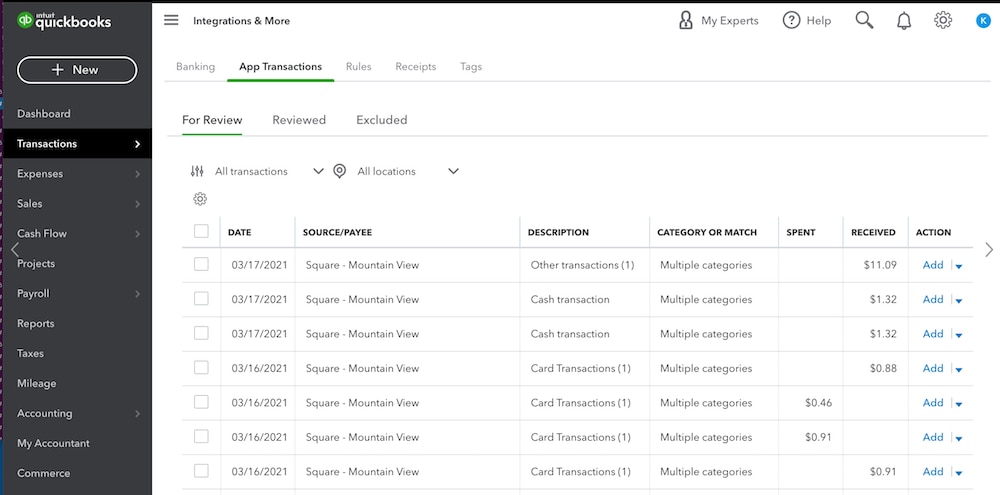Open the Help menu
Image resolution: width=1000 pixels, height=495 pixels.
tap(807, 20)
